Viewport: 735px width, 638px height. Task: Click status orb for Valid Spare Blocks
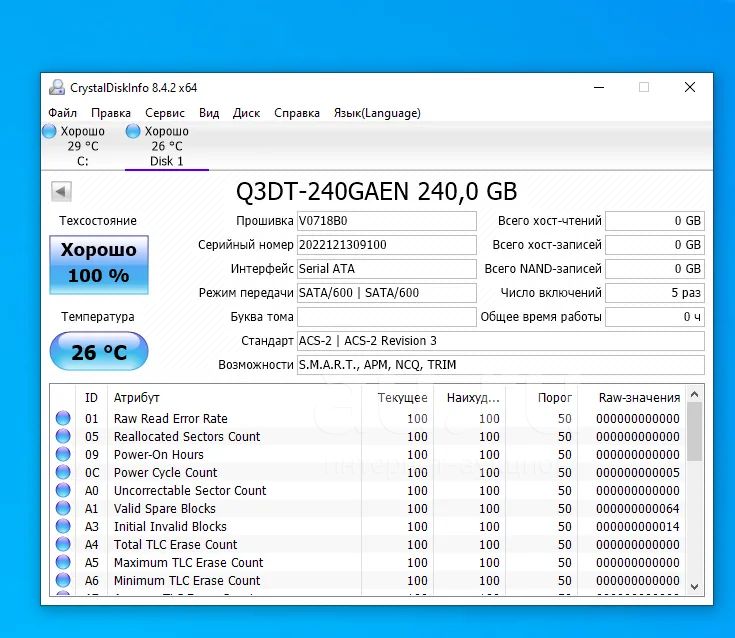click(x=63, y=508)
